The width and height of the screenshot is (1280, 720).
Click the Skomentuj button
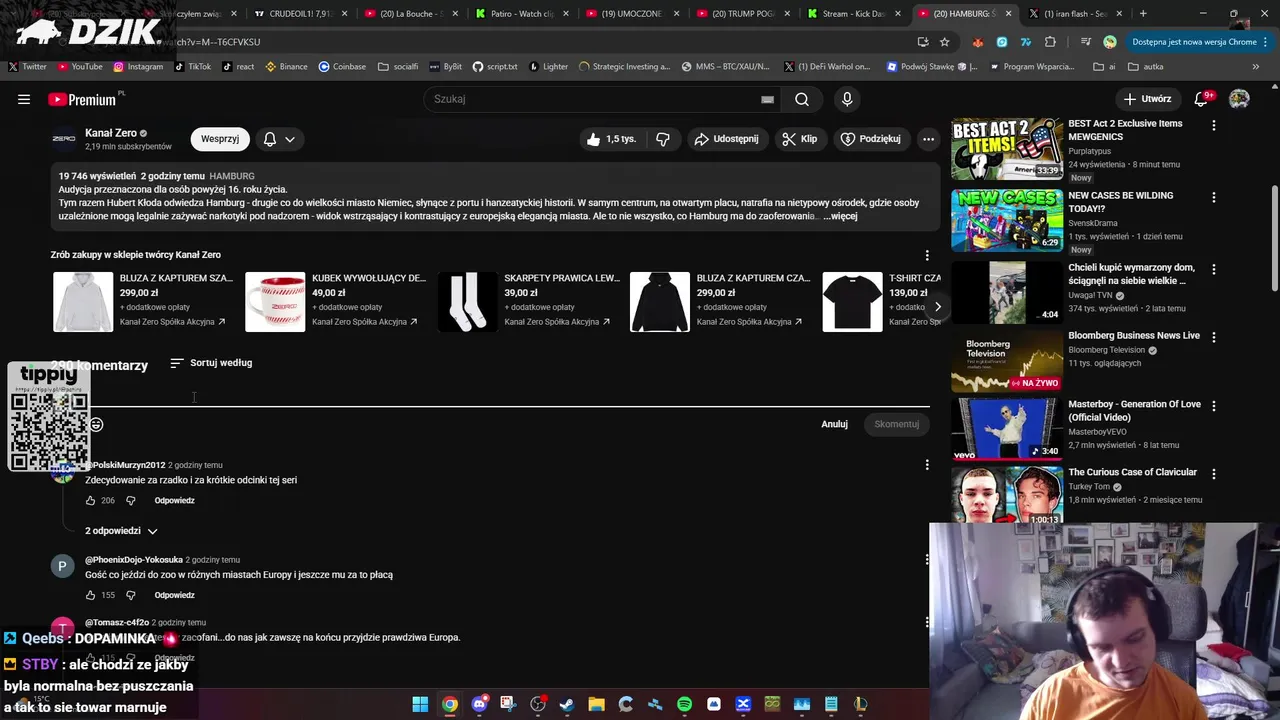pos(896,424)
